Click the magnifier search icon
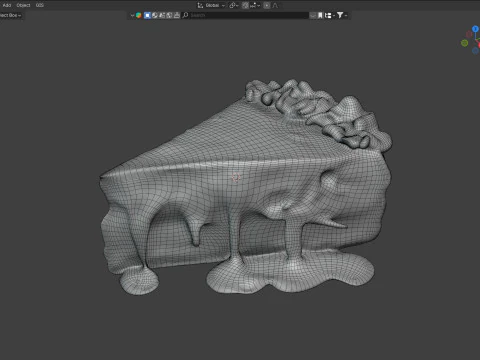480x360 pixels. point(185,15)
